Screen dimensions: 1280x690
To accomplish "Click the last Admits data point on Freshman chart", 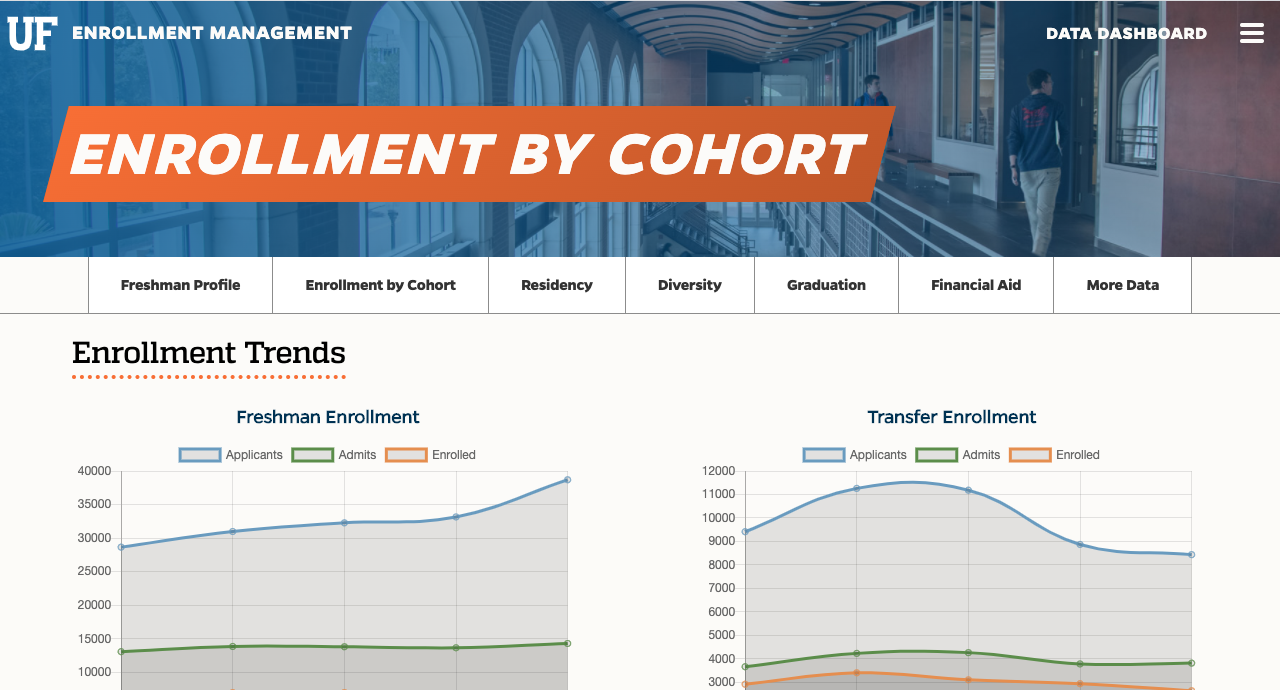I will pyautogui.click(x=567, y=643).
